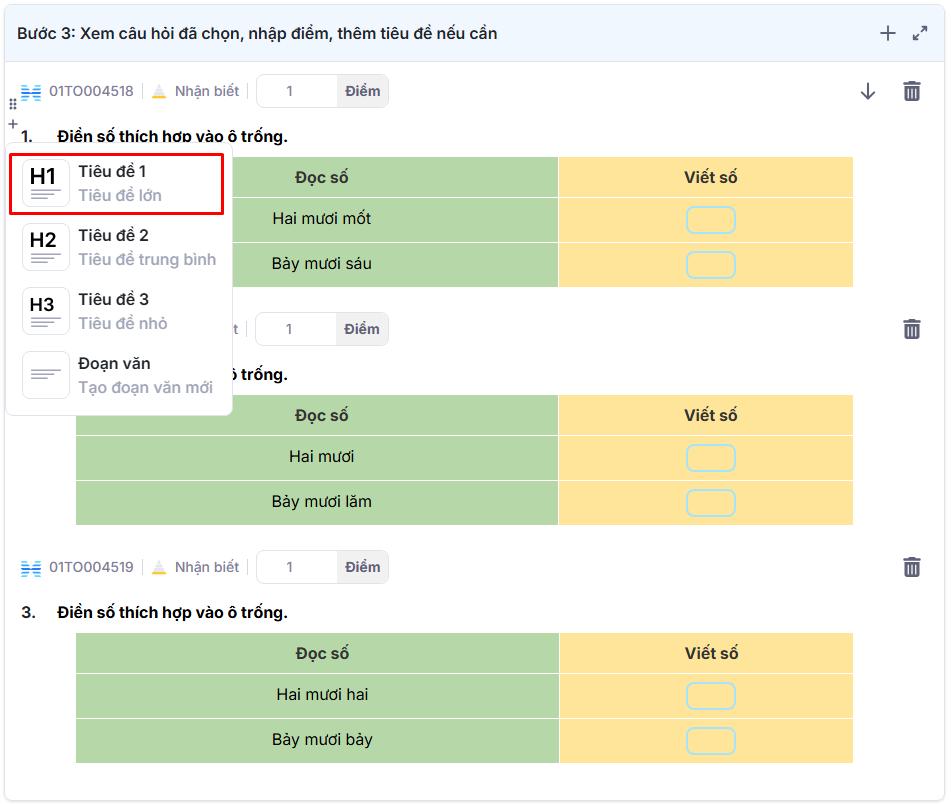The width and height of the screenshot is (951, 804).
Task: Click the answer box for Bảy mươi lăm
Action: (710, 503)
